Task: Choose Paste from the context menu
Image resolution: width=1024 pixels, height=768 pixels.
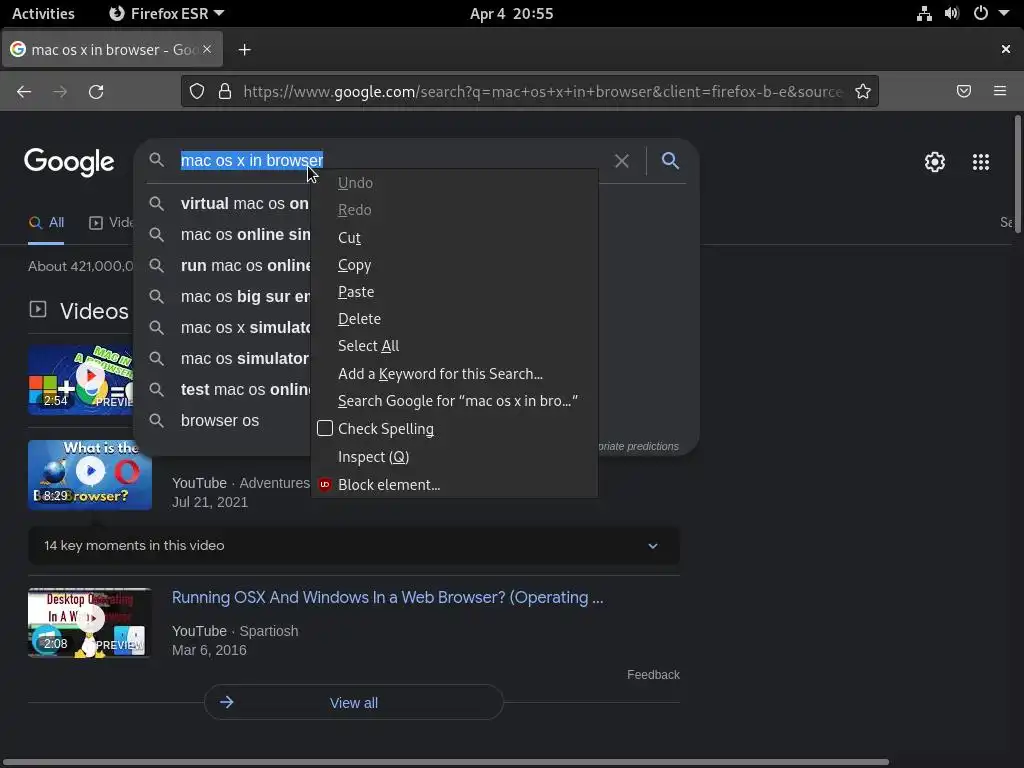Action: pos(454,292)
